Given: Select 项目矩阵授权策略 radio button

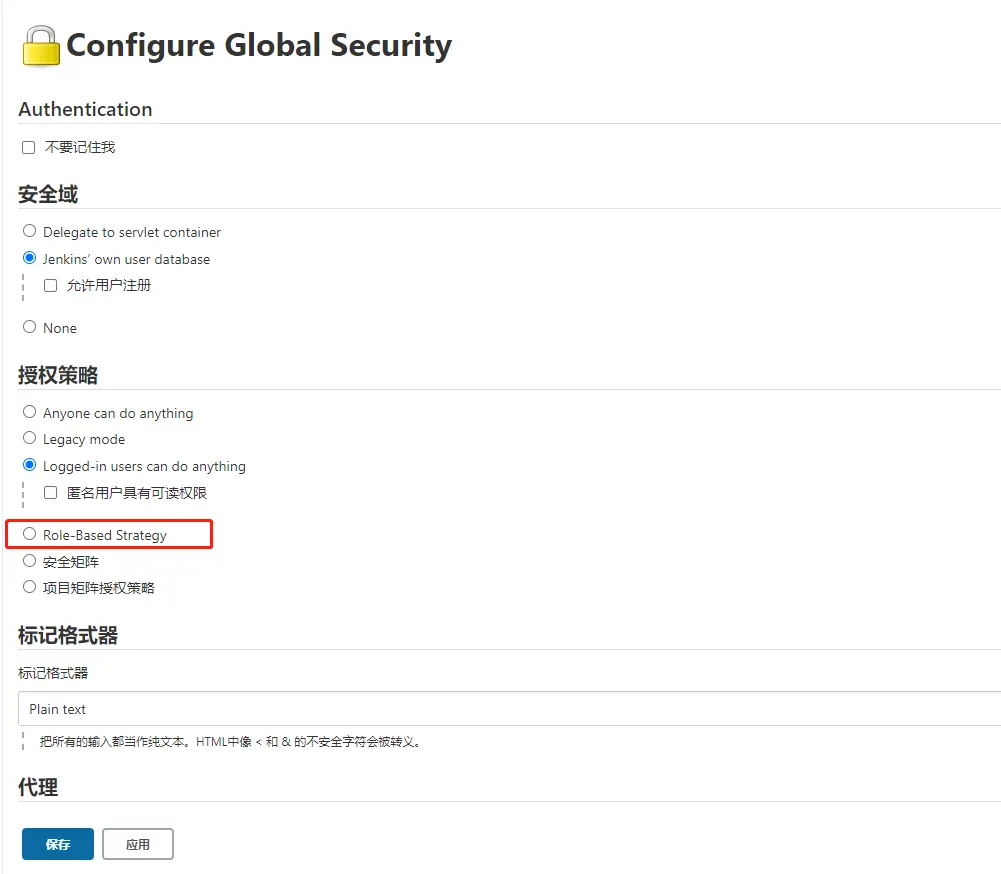Looking at the screenshot, I should coord(30,587).
